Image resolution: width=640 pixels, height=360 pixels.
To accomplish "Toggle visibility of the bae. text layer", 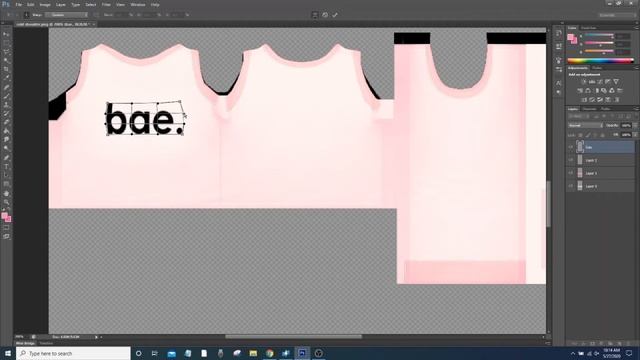I will pos(571,147).
